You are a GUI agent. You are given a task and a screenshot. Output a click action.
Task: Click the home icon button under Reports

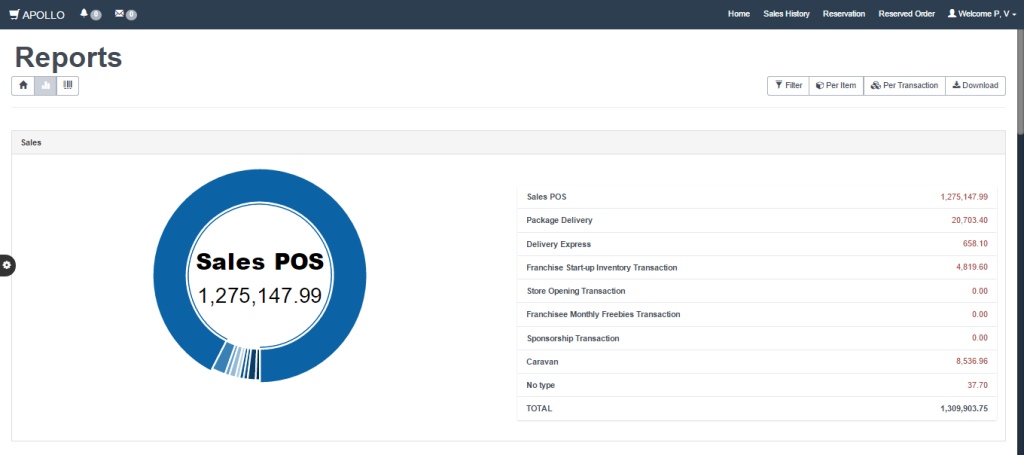tap(23, 86)
